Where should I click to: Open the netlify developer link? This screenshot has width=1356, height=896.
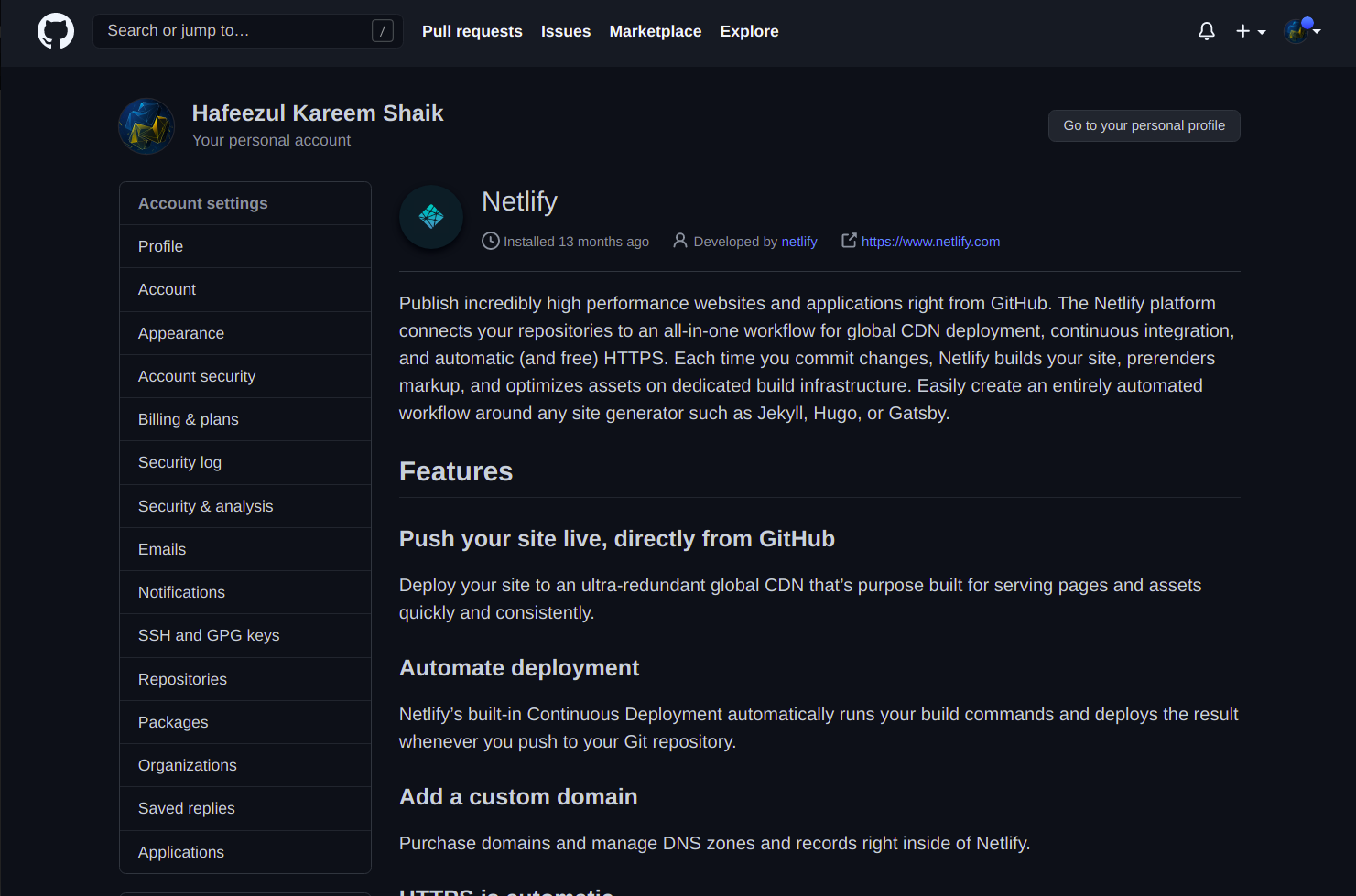[x=799, y=242]
